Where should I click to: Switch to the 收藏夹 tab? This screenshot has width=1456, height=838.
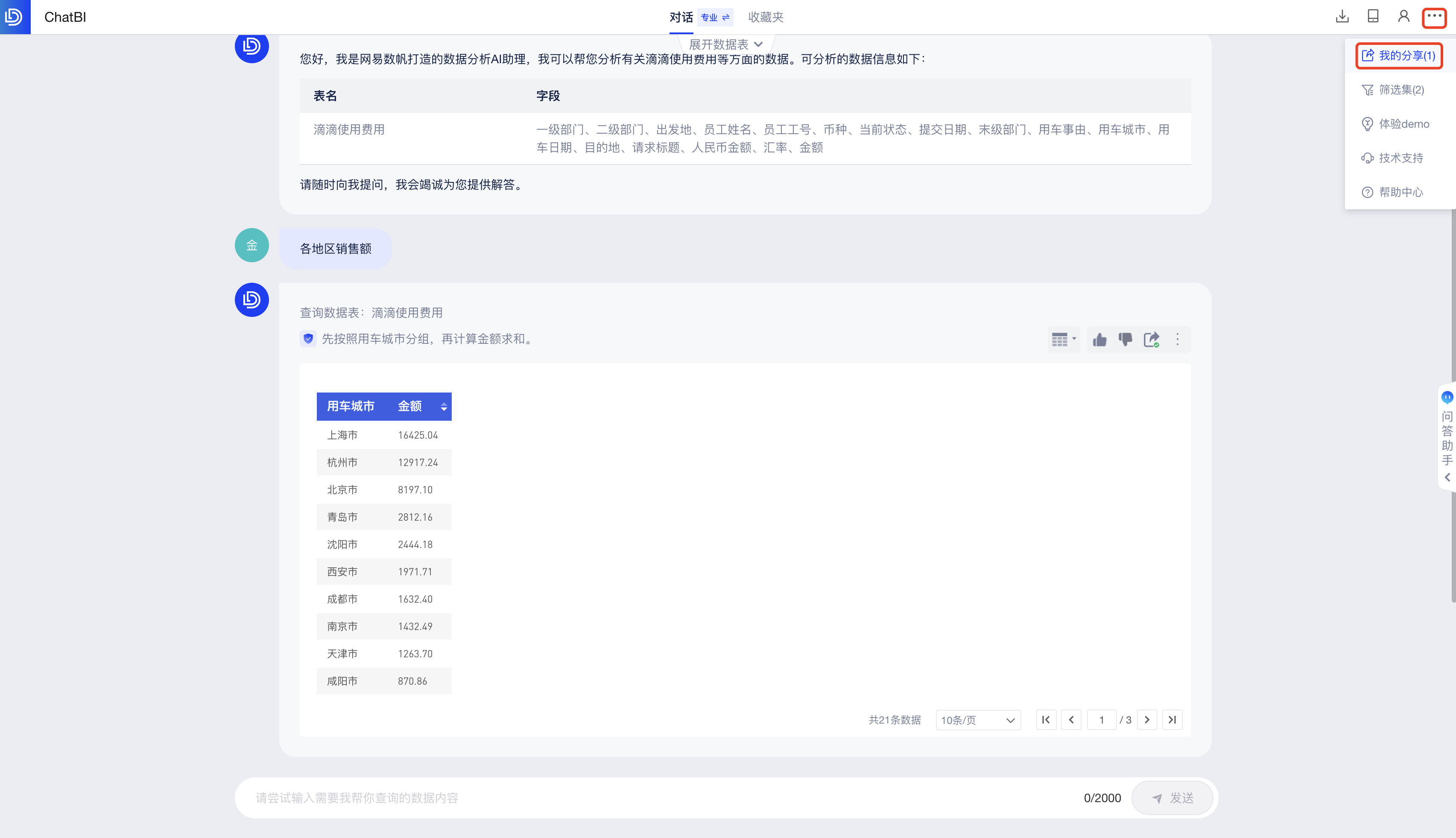click(765, 17)
